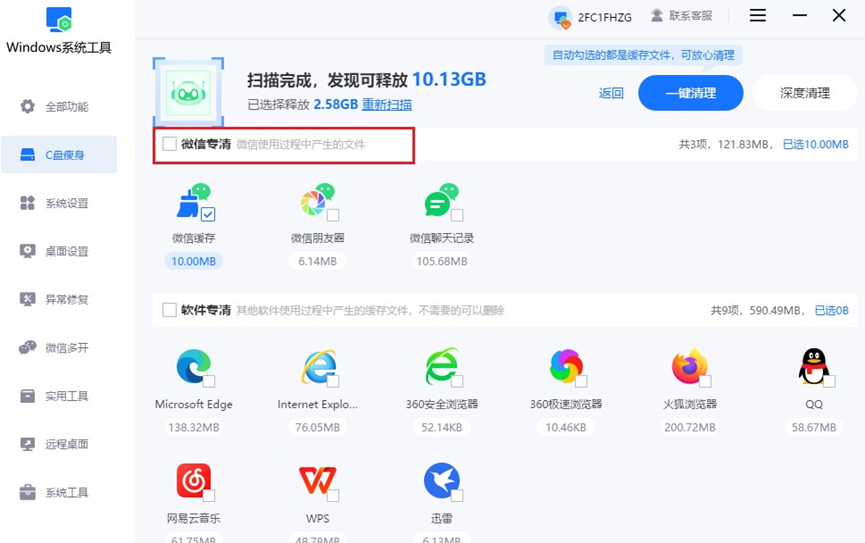This screenshot has height=543, width=865.
Task: Go to 桌面设置 in the sidebar
Action: [x=59, y=251]
